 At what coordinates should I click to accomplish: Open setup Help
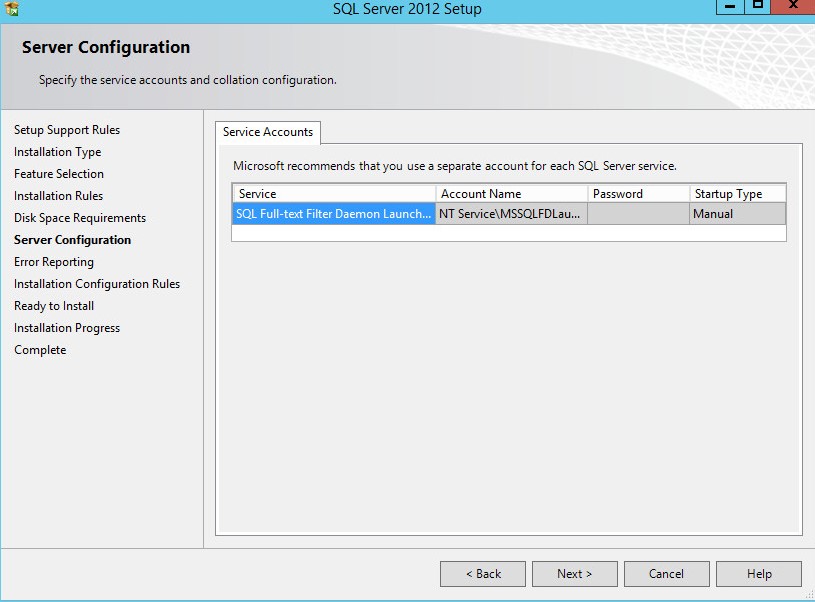[x=759, y=574]
